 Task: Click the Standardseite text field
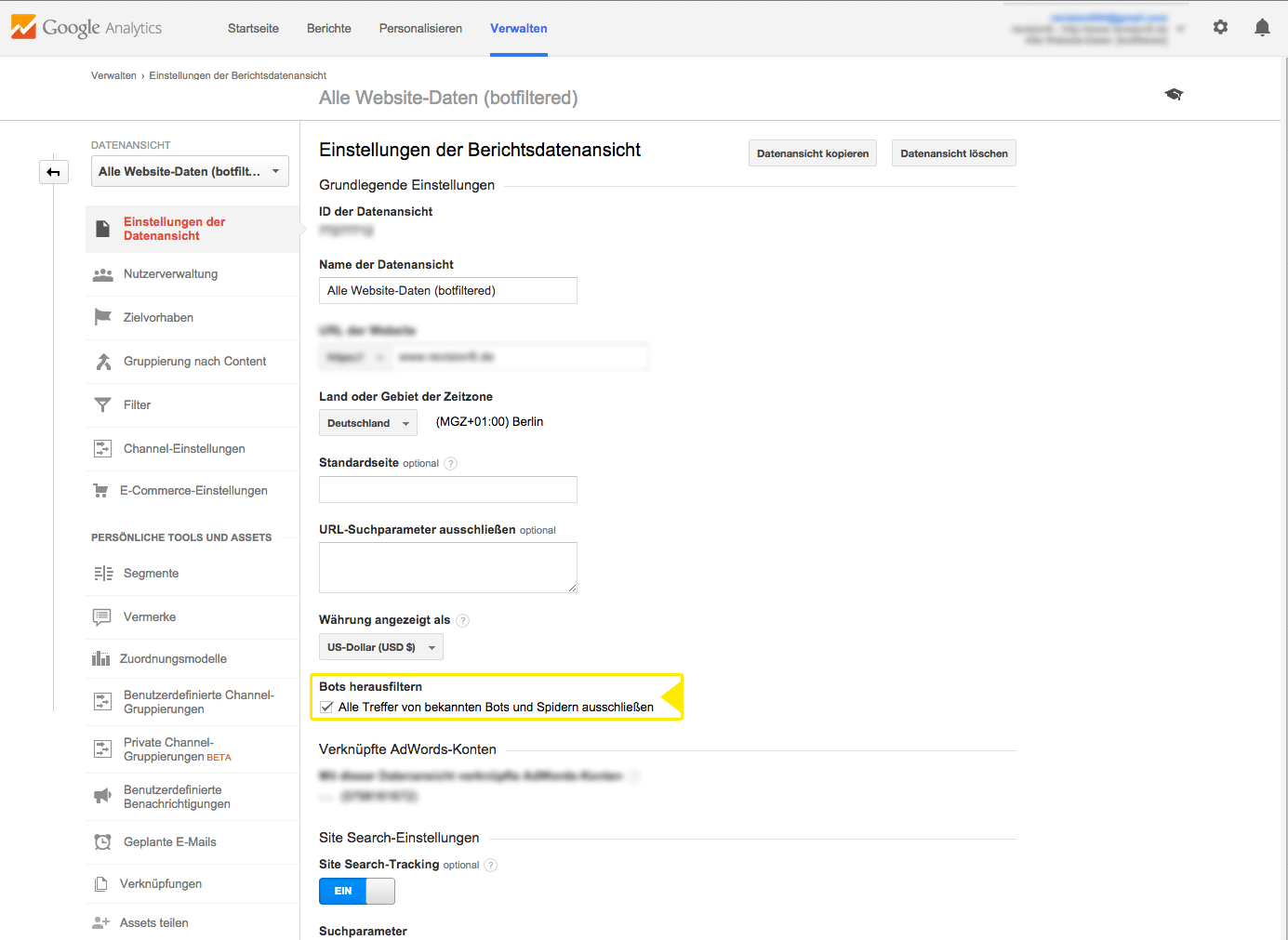pos(447,490)
